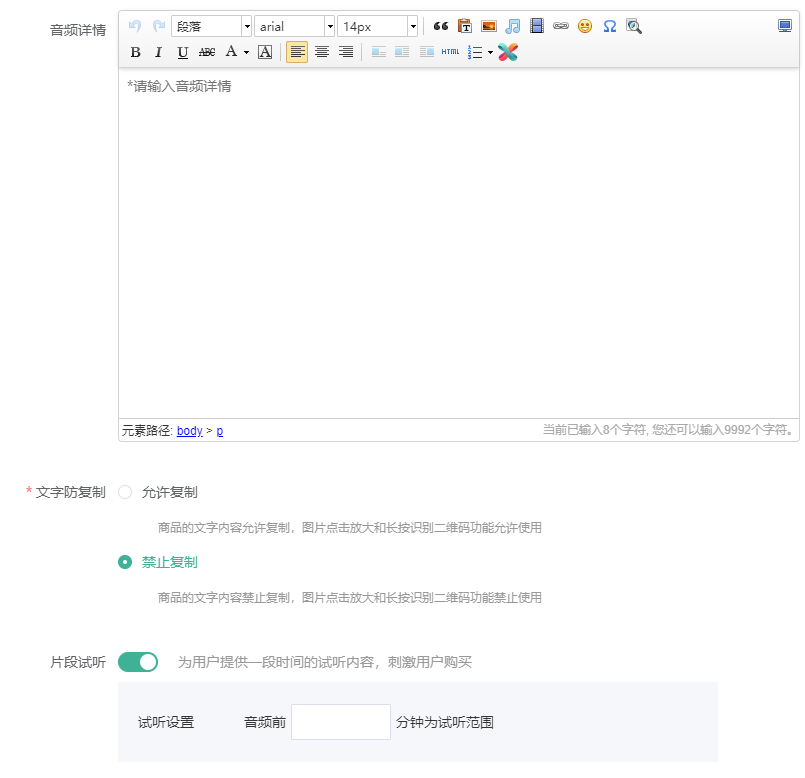Toggle fullscreen editor mode
This screenshot has height=778, width=805.
pos(784,26)
